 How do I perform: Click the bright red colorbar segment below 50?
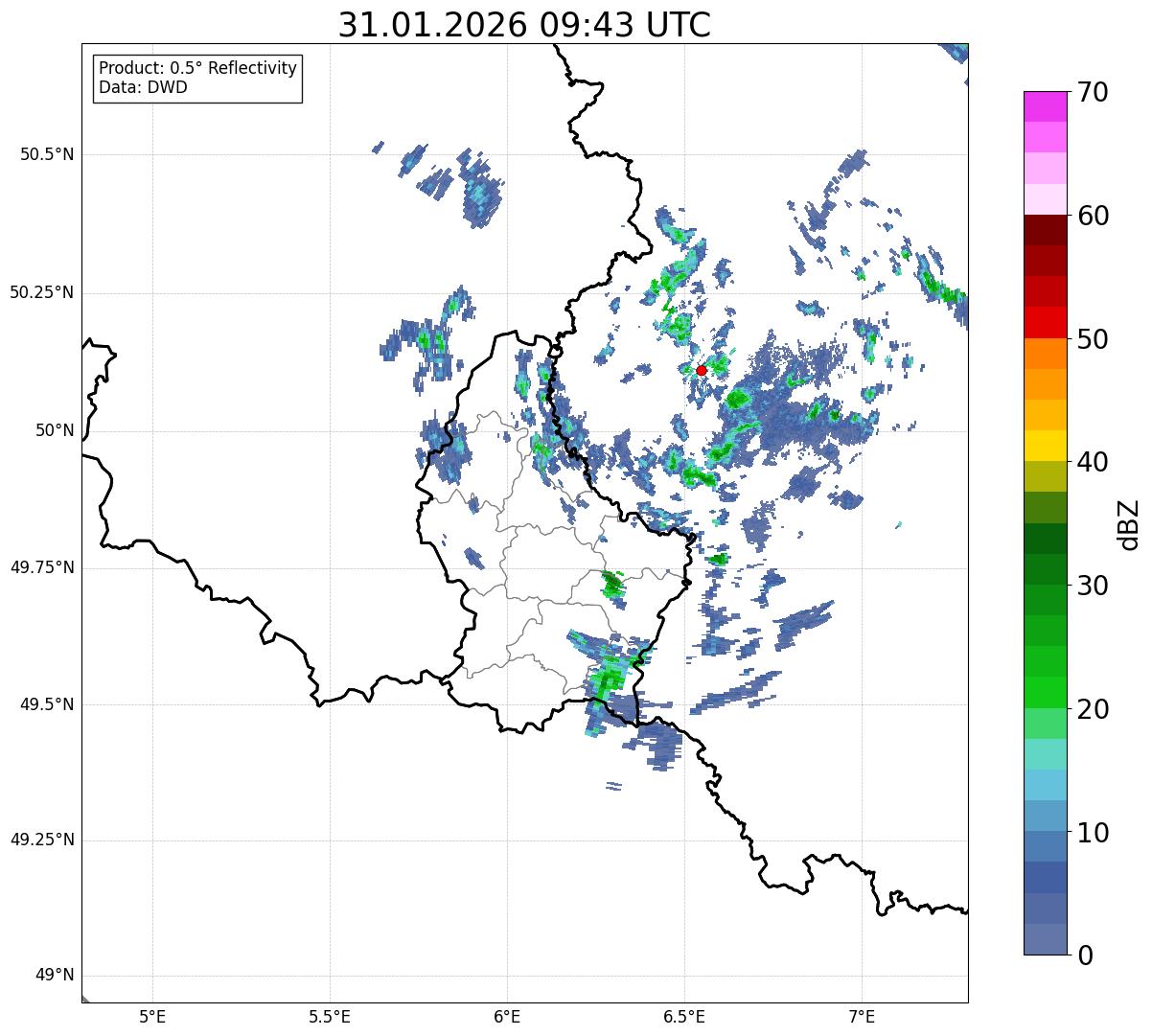point(1046,323)
